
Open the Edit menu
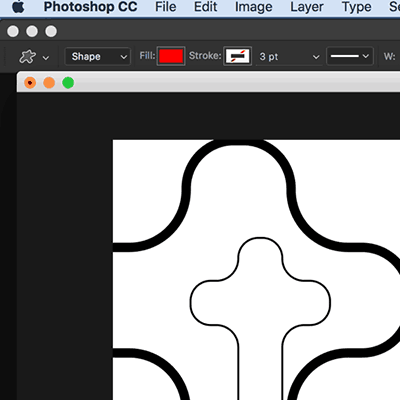pyautogui.click(x=205, y=7)
